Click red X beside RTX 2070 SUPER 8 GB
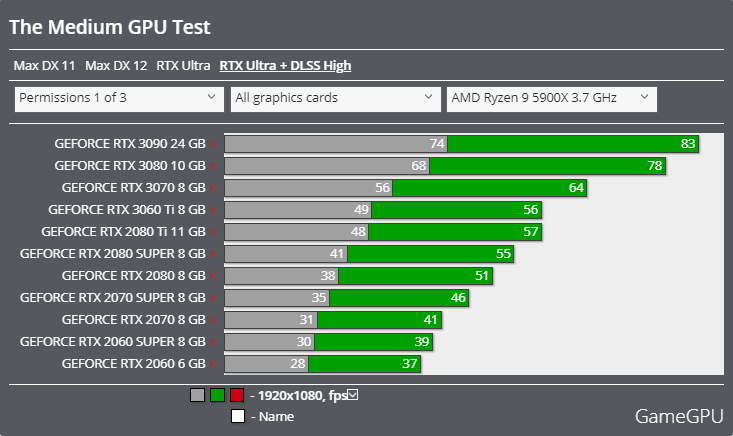The width and height of the screenshot is (733, 436). tap(213, 298)
